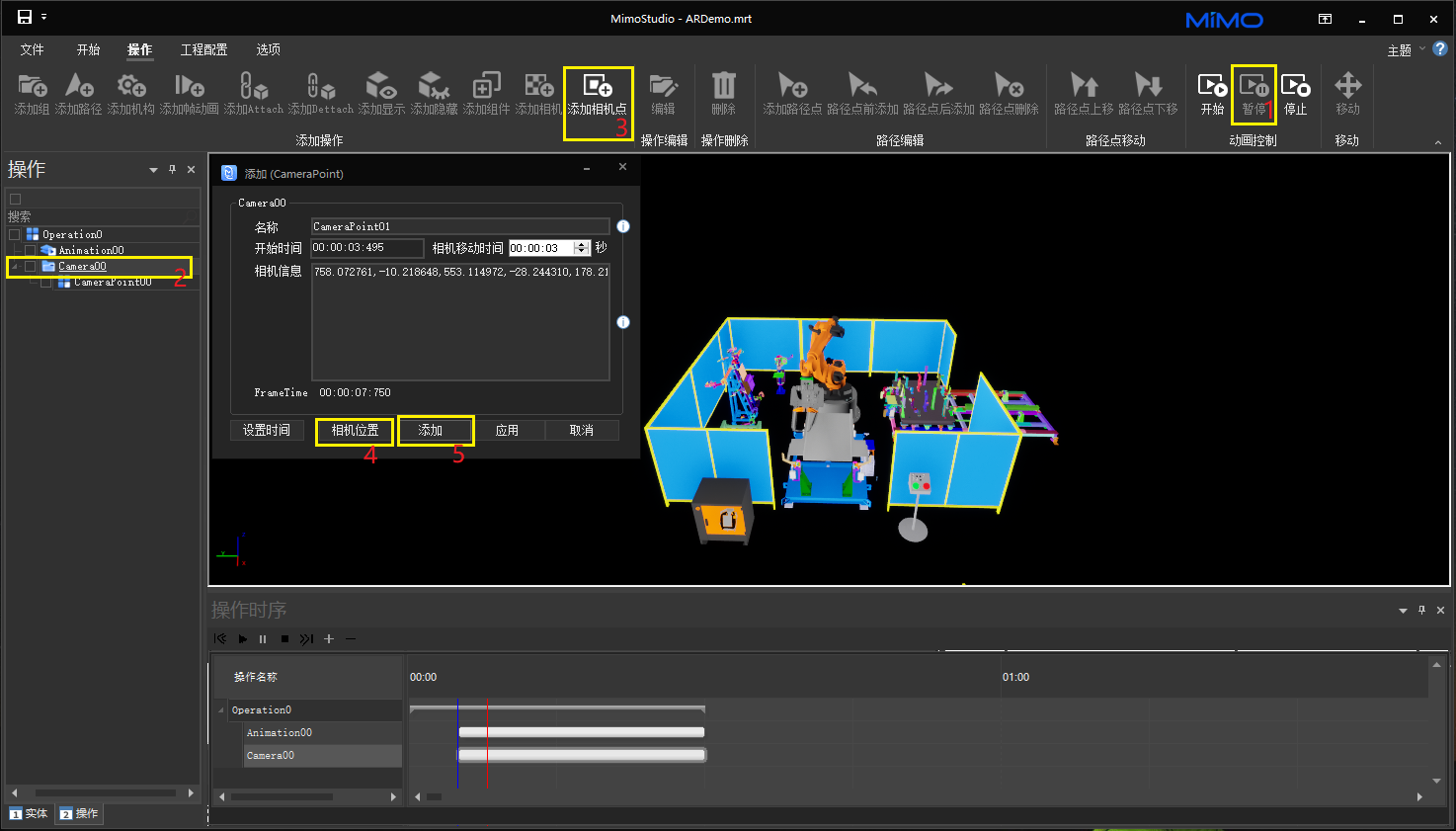1456x831 pixels.
Task: Tick the Animation00 checkbox in the tree
Action: pyautogui.click(x=31, y=251)
